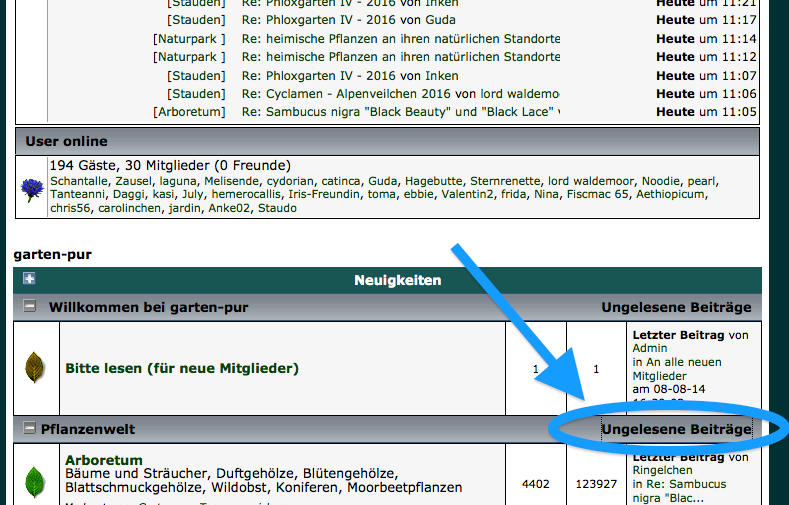The height and width of the screenshot is (505, 789).
Task: Open the Arboretum forum board
Action: 104,460
